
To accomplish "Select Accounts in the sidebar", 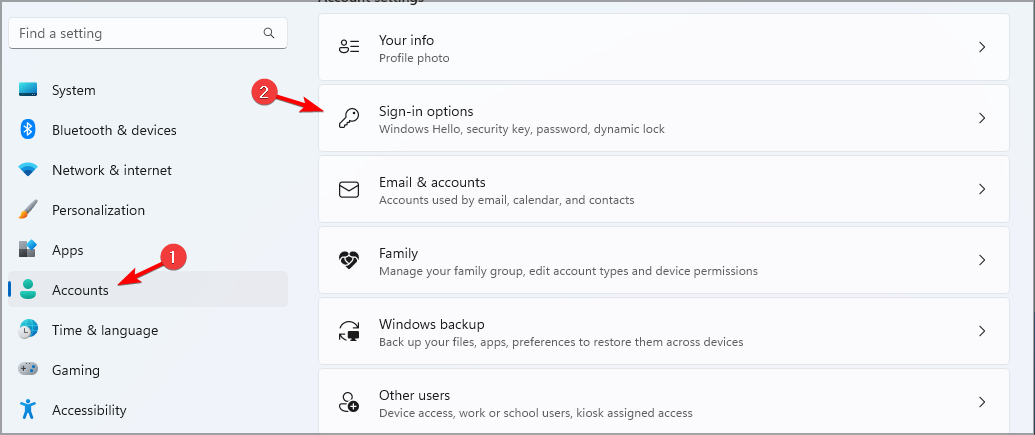I will [80, 290].
